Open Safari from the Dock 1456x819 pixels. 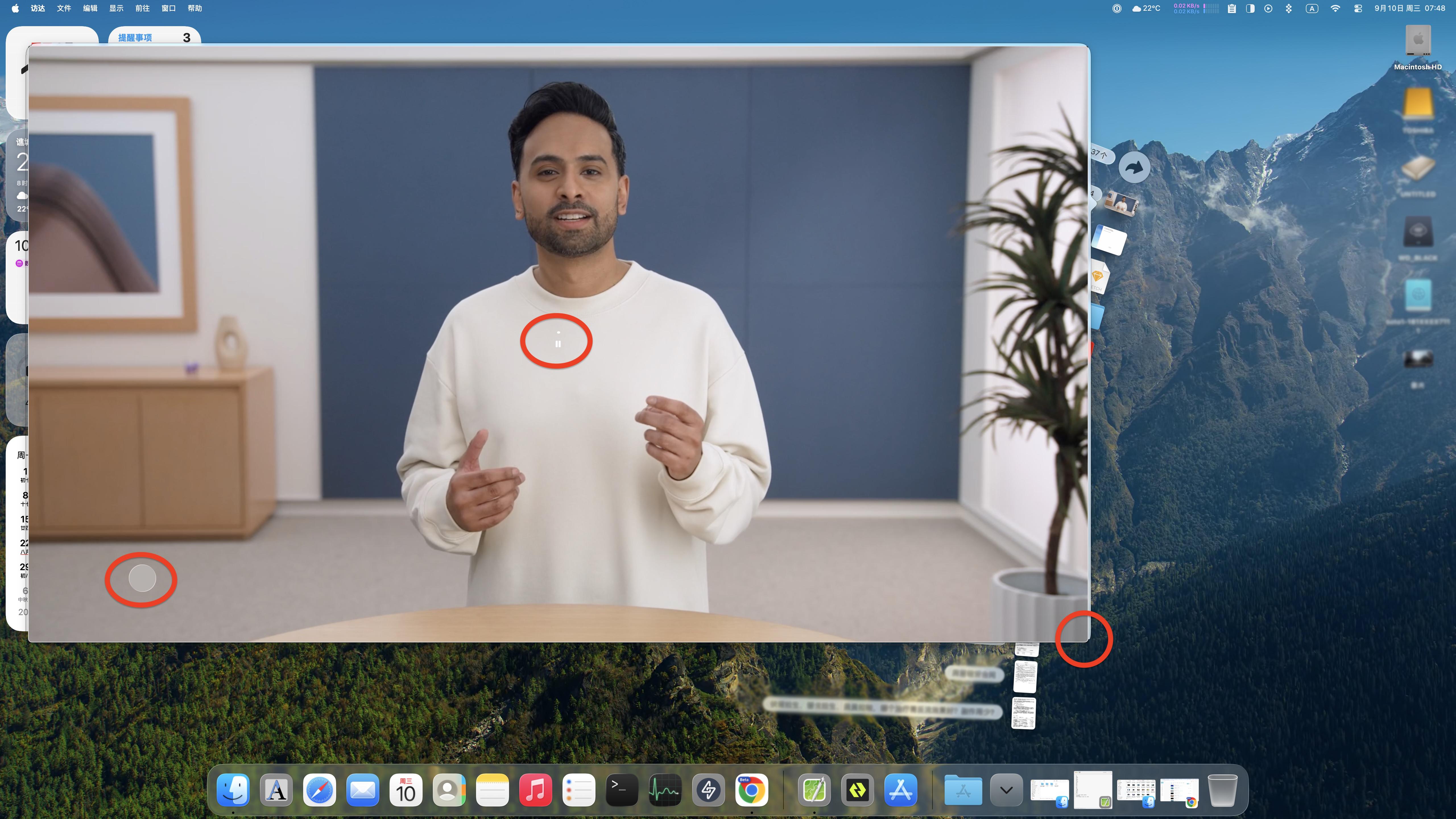tap(319, 790)
